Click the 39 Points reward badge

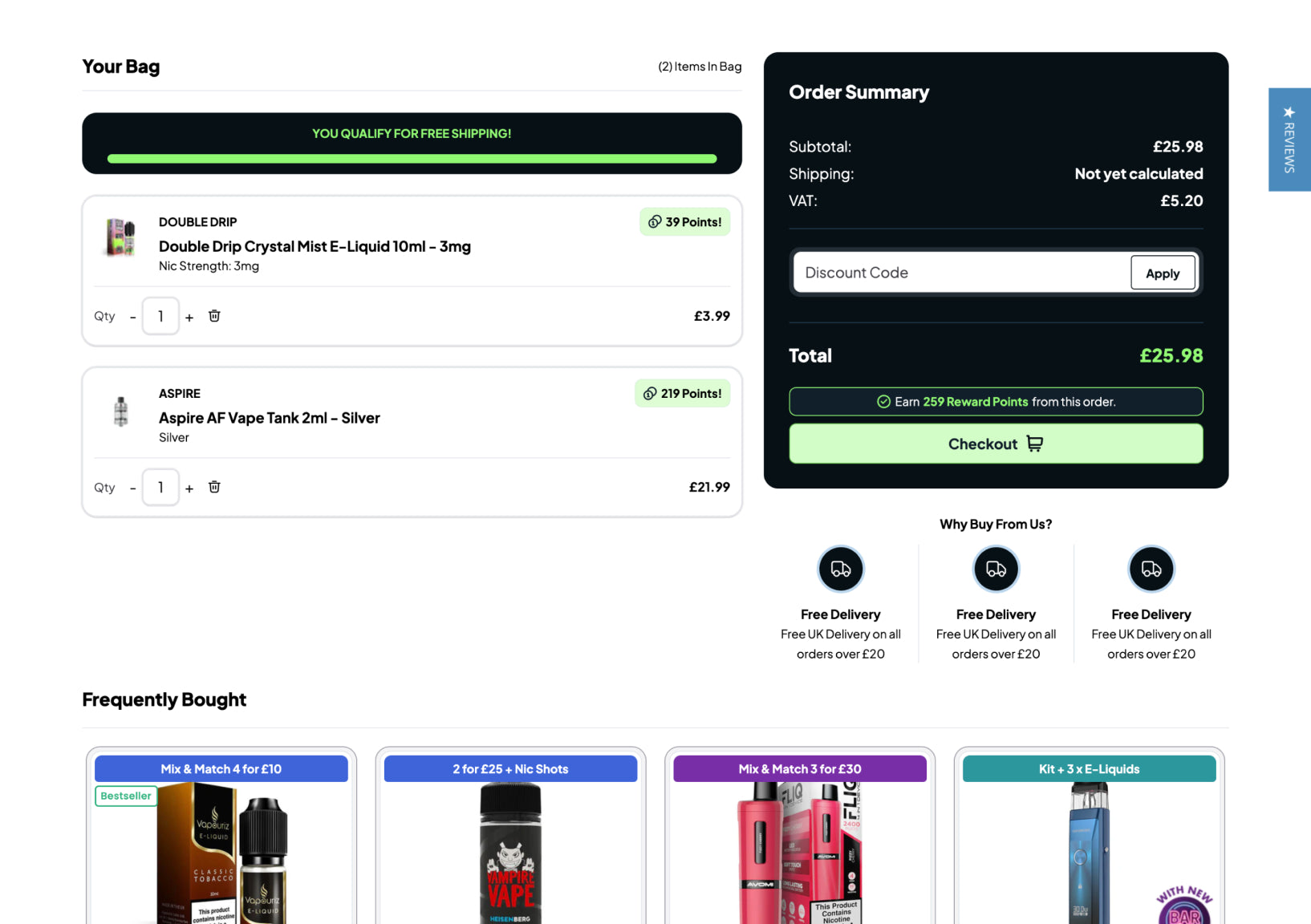pos(684,222)
